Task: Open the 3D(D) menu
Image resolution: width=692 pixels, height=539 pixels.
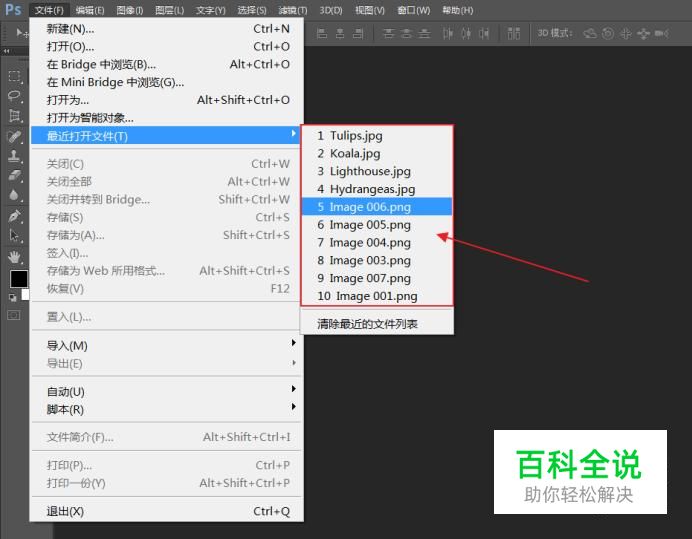Action: (331, 10)
